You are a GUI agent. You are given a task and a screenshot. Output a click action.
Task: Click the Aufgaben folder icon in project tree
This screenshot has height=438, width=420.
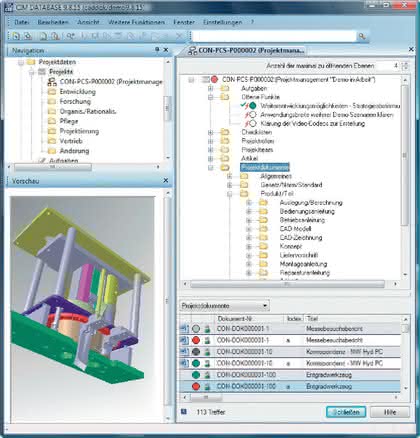click(x=225, y=88)
